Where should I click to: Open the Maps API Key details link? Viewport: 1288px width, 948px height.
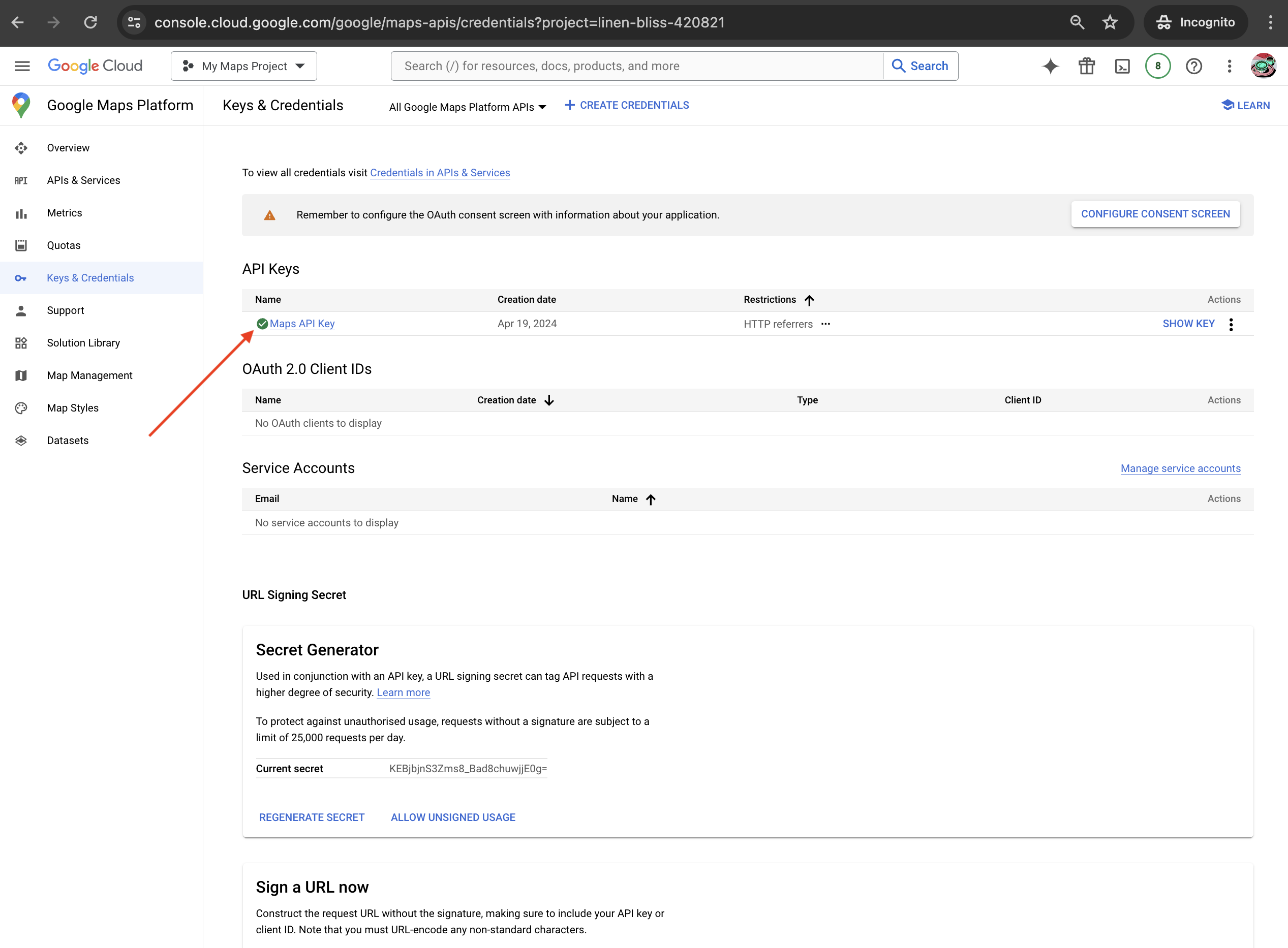click(x=302, y=324)
